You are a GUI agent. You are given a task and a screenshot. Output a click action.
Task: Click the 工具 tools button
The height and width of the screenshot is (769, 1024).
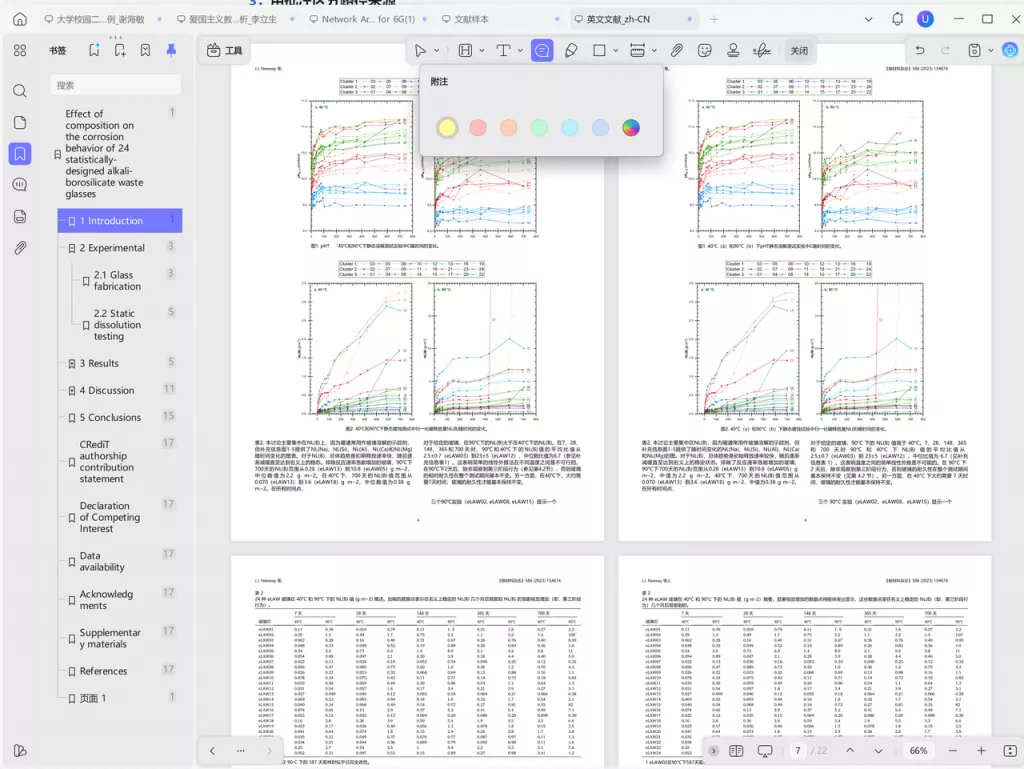(225, 50)
